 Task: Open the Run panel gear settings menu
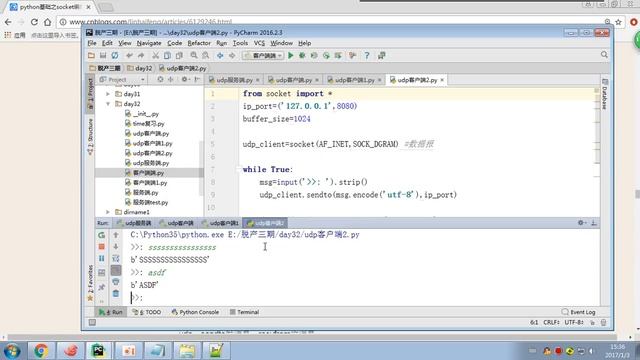coord(581,223)
